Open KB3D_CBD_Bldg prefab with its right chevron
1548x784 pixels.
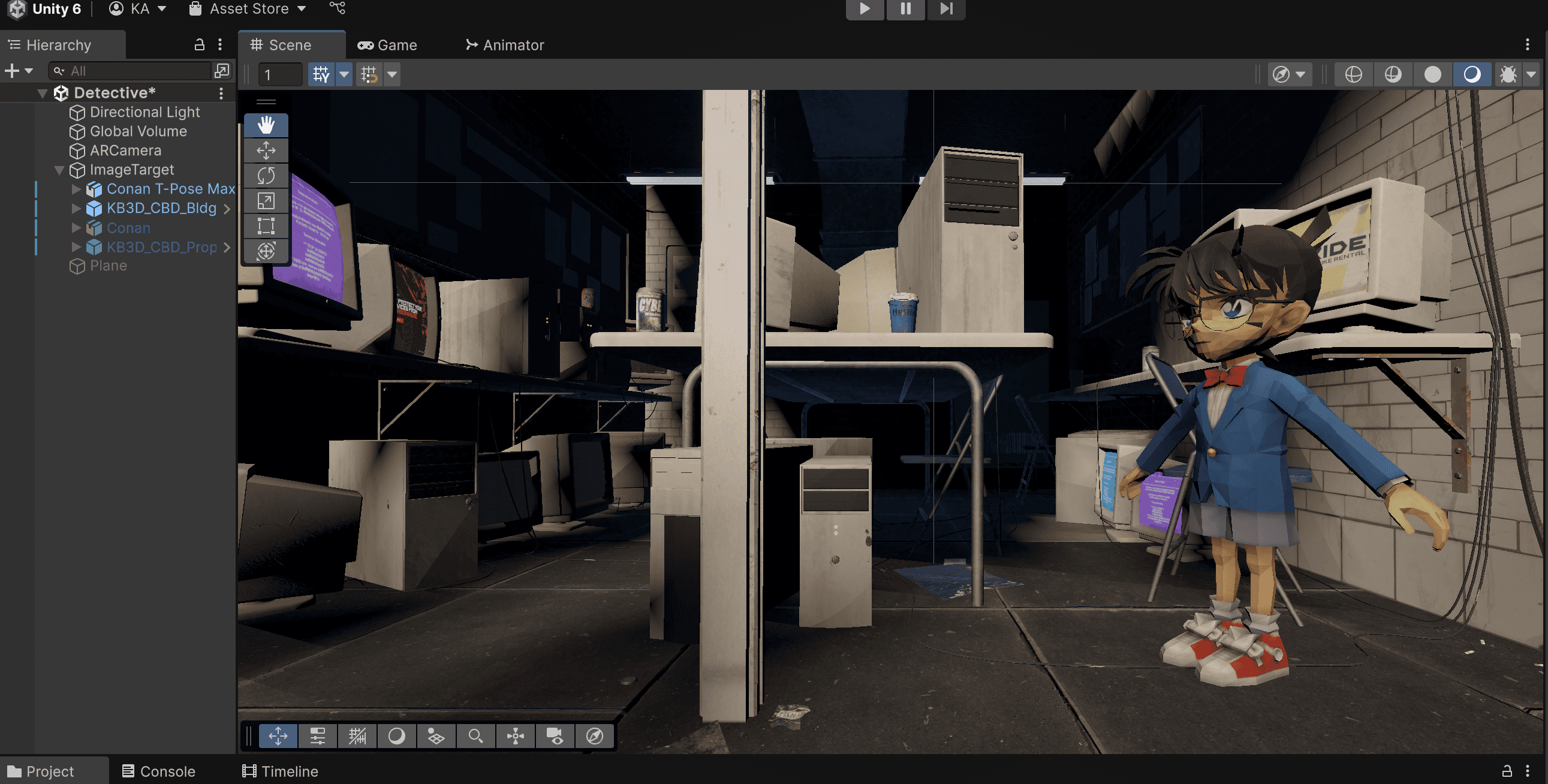227,209
